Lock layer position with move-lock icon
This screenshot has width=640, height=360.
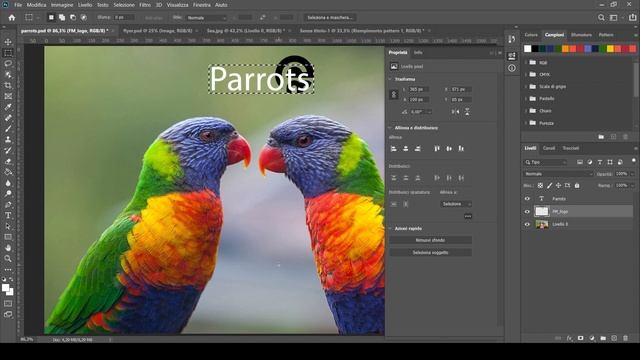558,186
